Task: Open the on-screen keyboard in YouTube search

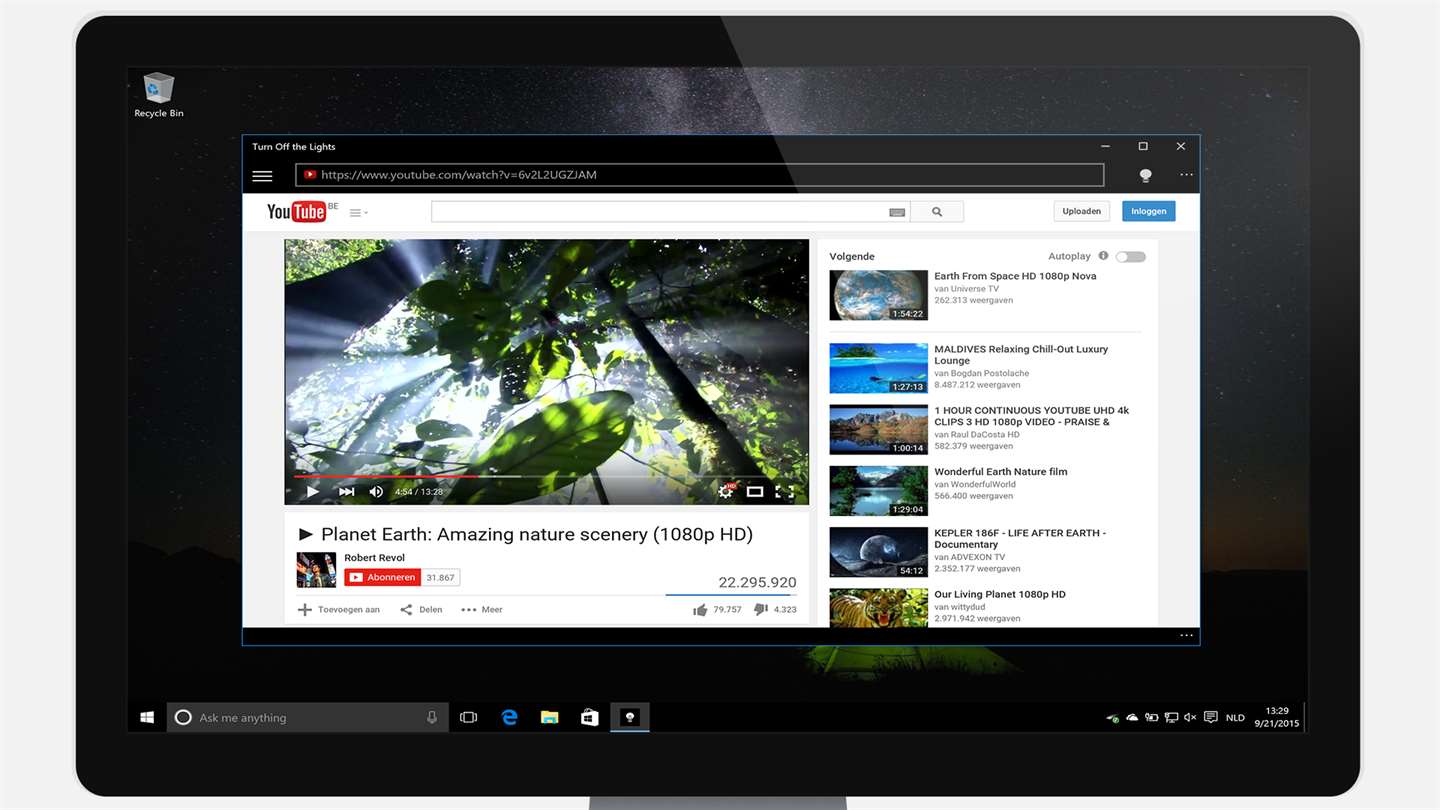Action: pos(896,212)
